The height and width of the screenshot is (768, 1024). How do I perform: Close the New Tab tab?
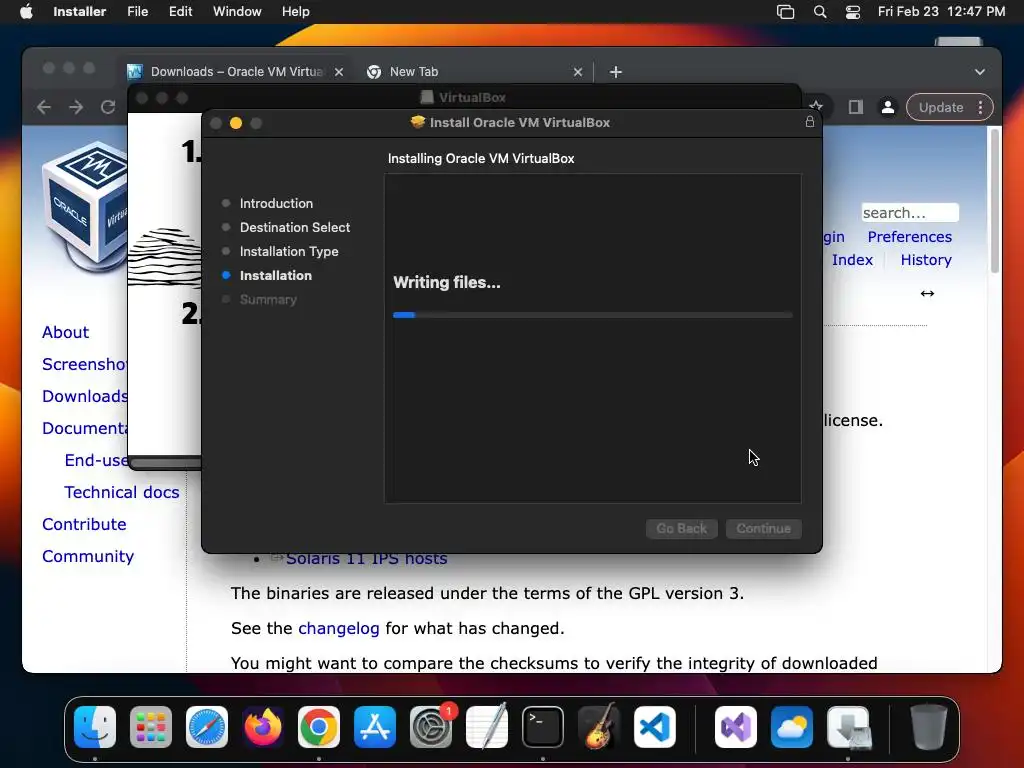coord(577,72)
